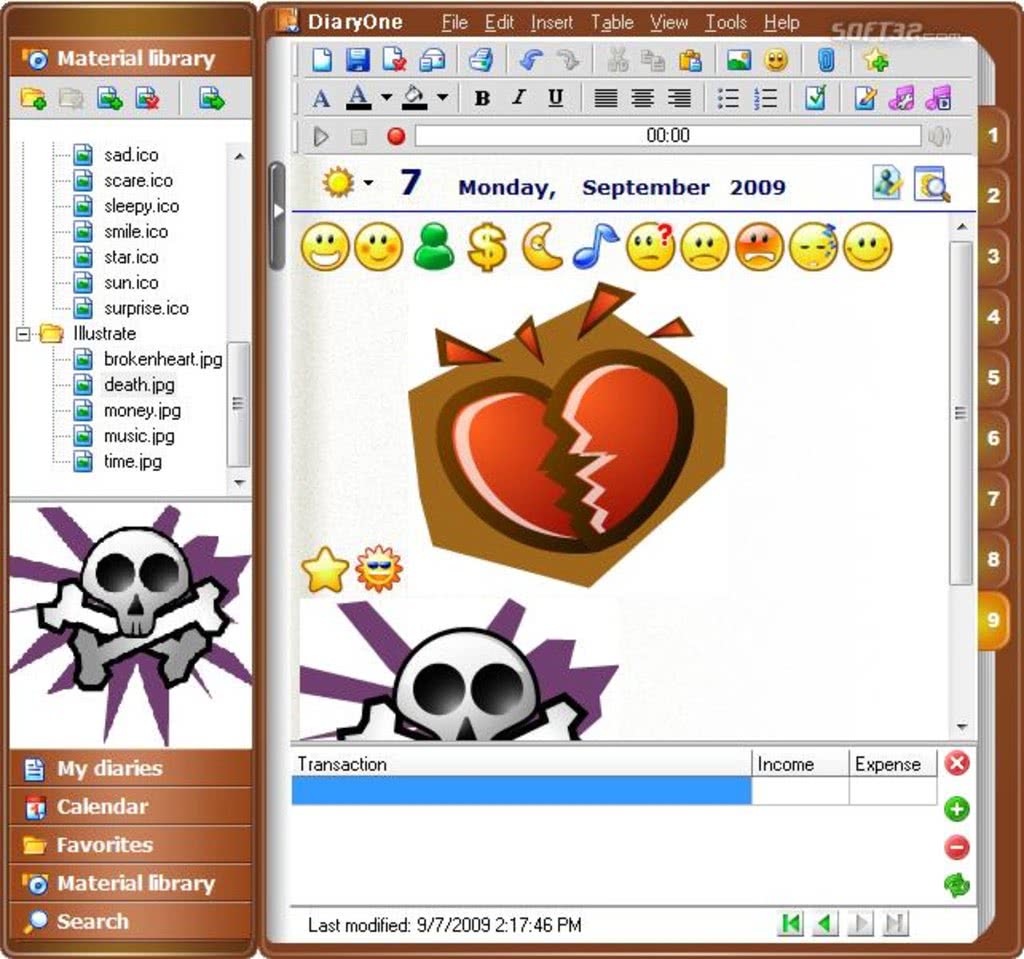The width and height of the screenshot is (1024, 959).
Task: Open the My diaries panel
Action: tap(108, 769)
